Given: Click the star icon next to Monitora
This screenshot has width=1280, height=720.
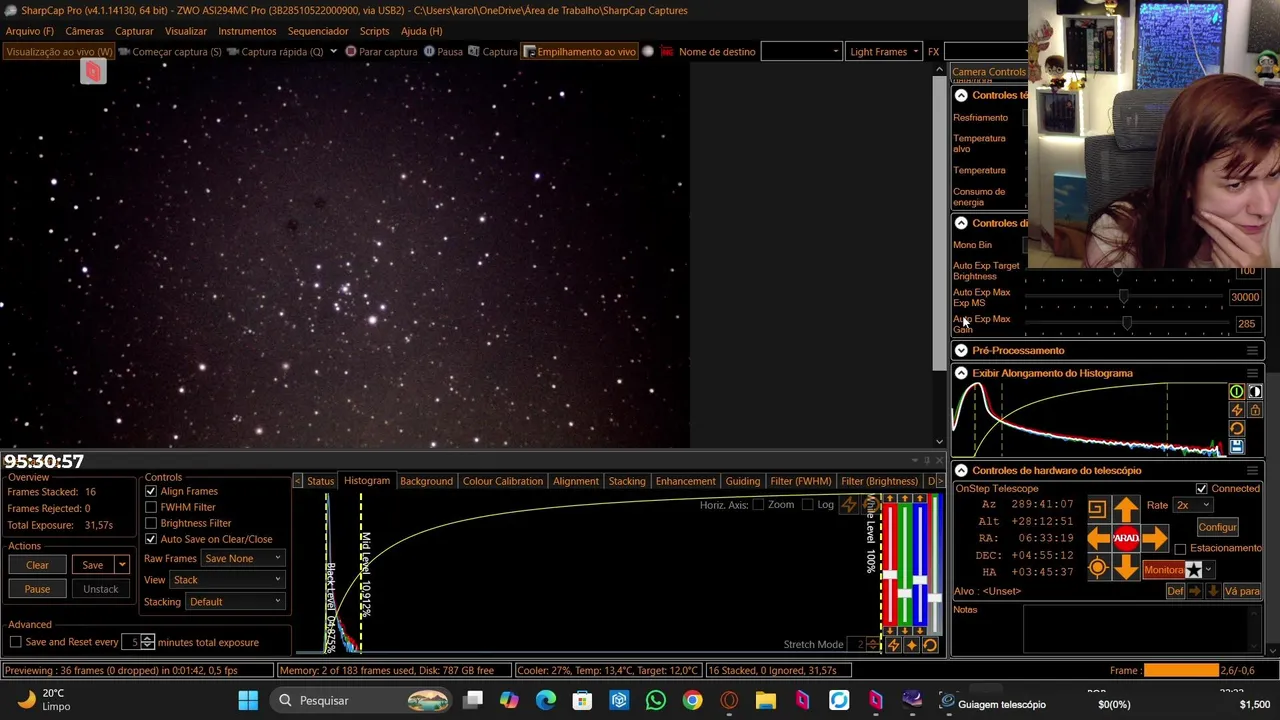Looking at the screenshot, I should [x=1194, y=569].
